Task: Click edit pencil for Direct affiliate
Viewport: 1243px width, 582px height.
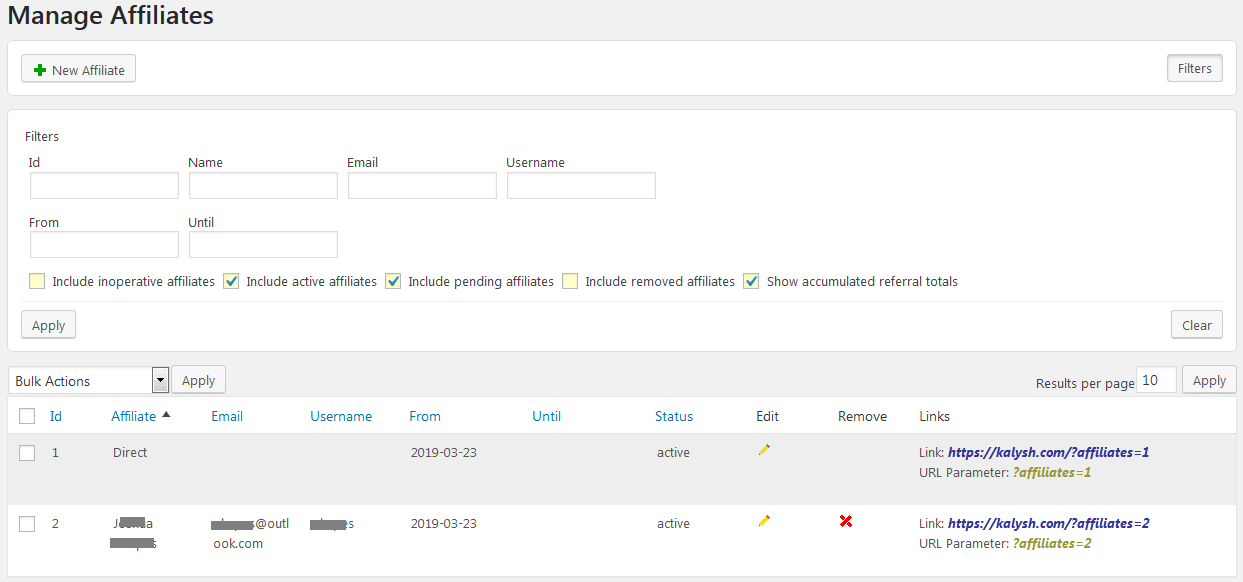Action: click(764, 451)
